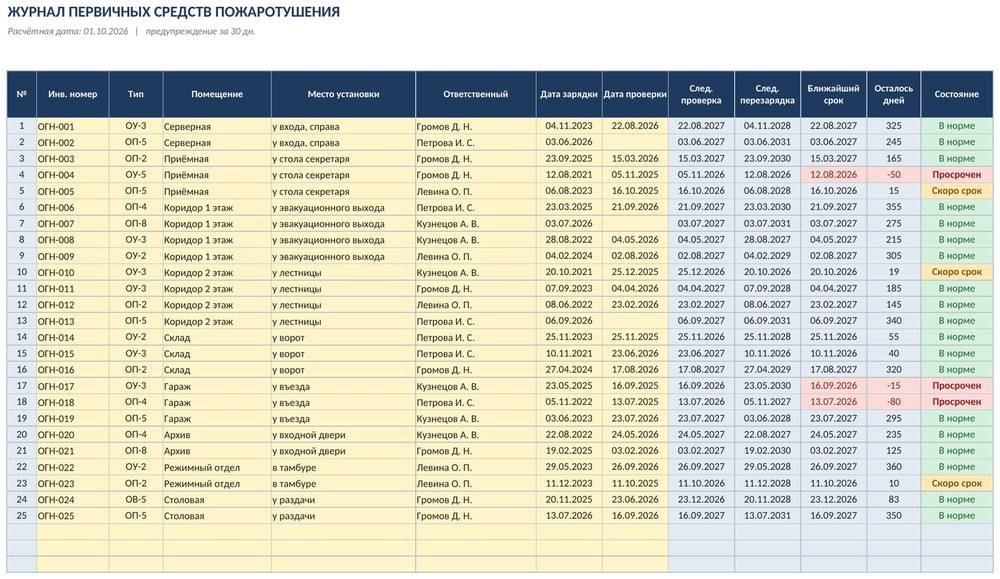Image resolution: width=1000 pixels, height=579 pixels.
Task: Click days remaining value -80
Action: (x=893, y=402)
